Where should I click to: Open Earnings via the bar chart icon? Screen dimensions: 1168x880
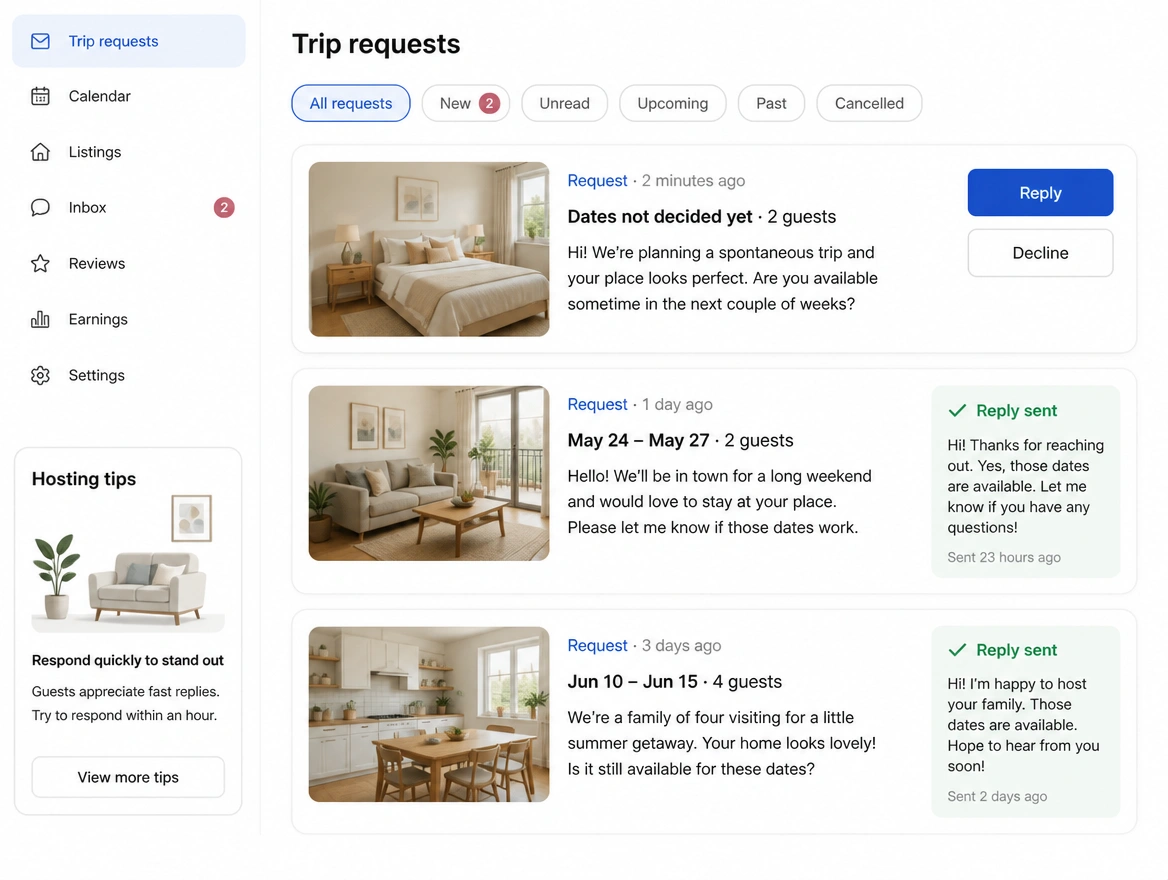click(x=40, y=319)
